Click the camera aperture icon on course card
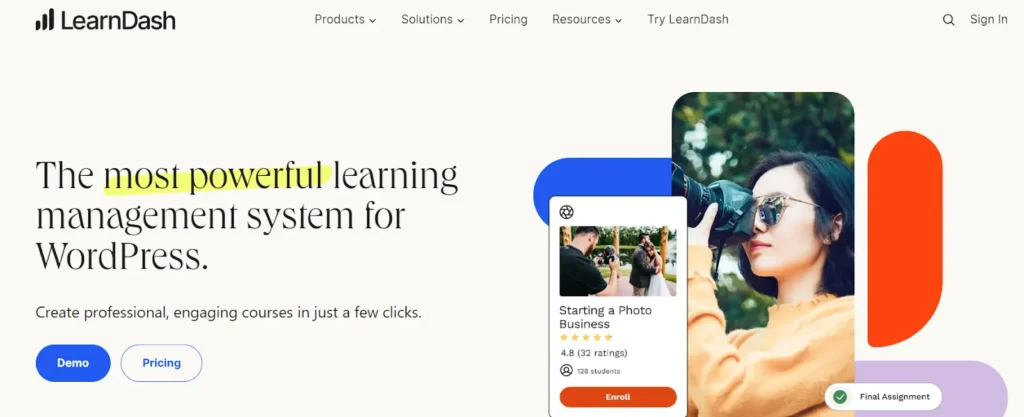 [x=567, y=212]
